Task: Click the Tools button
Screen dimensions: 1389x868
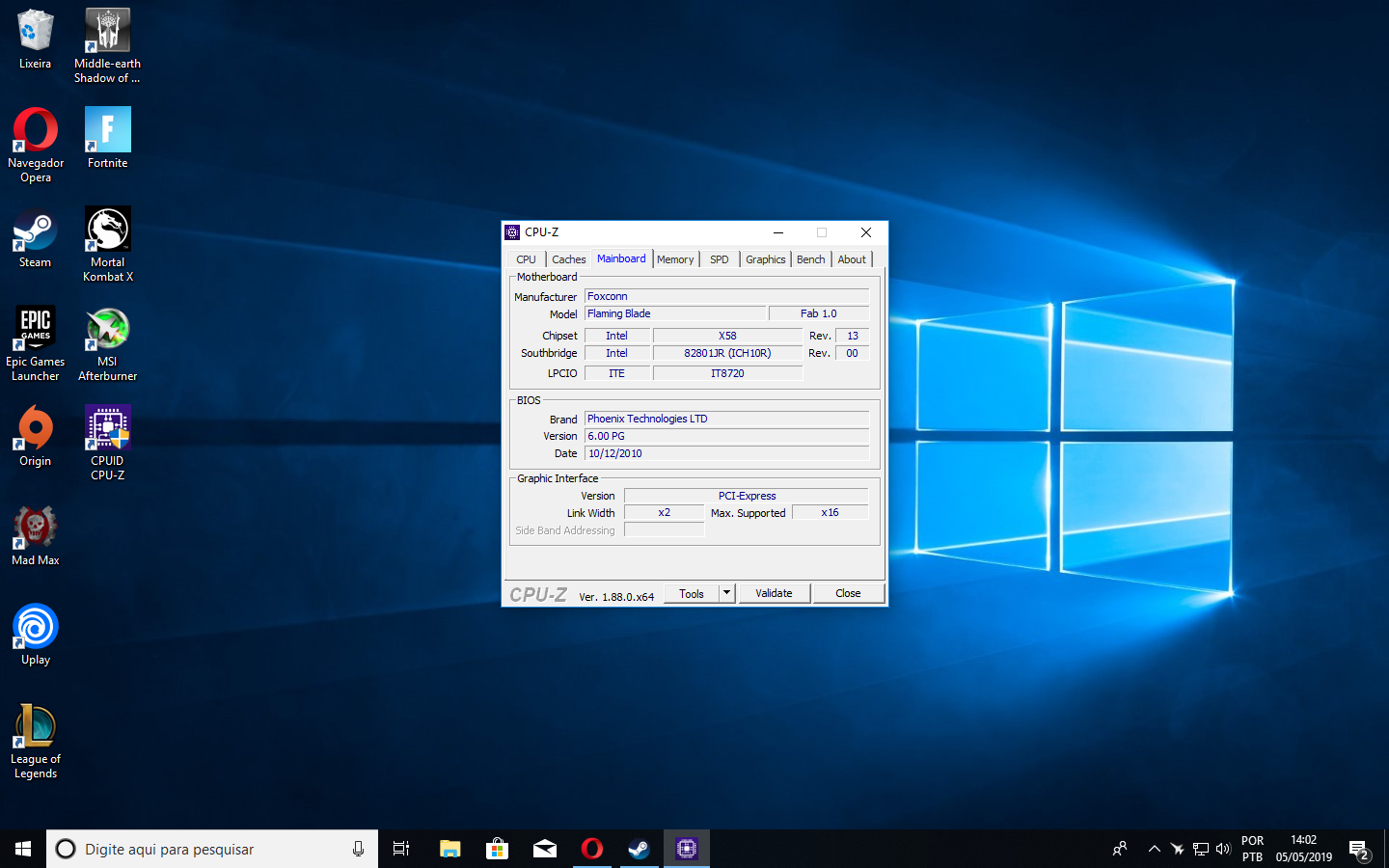Action: coord(692,593)
